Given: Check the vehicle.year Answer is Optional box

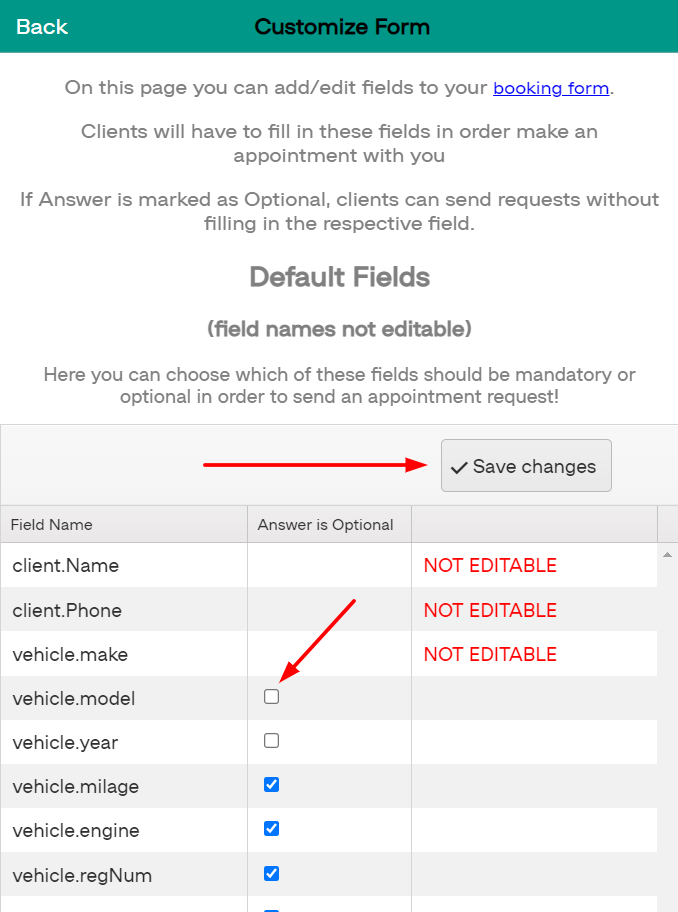Looking at the screenshot, I should coord(271,740).
